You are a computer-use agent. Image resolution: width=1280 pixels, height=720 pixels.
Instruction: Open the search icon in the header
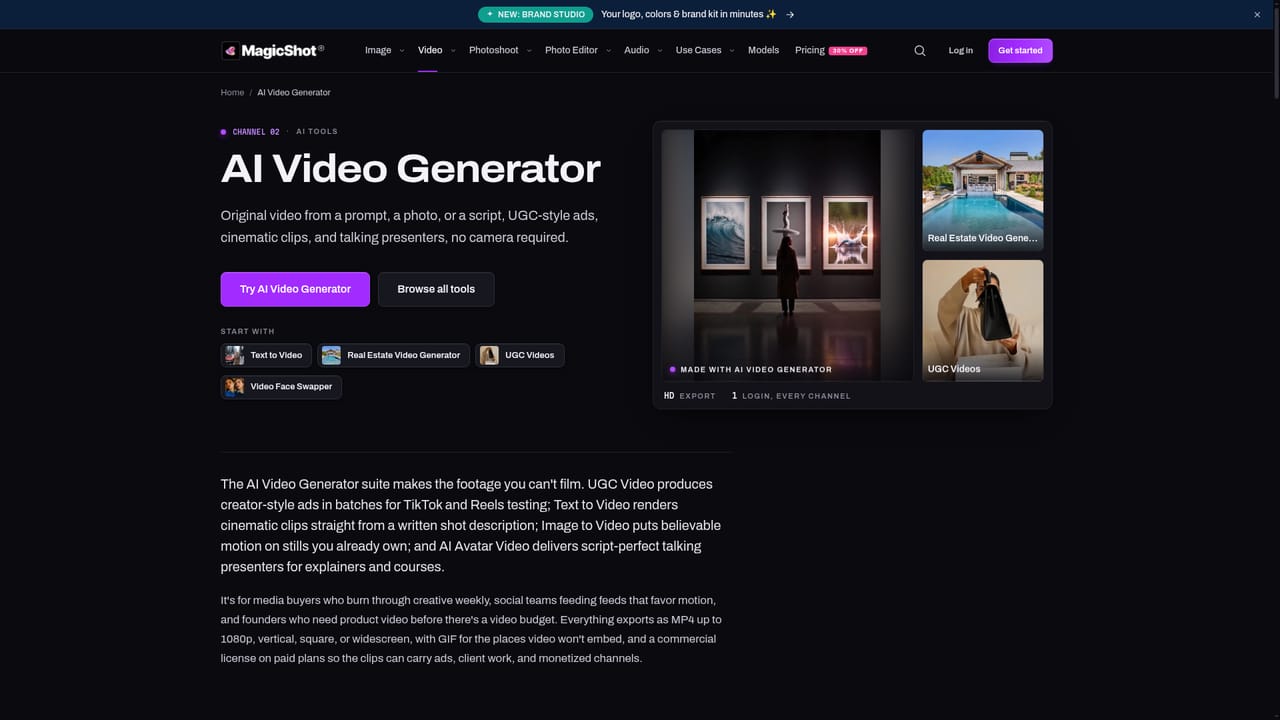coord(920,51)
